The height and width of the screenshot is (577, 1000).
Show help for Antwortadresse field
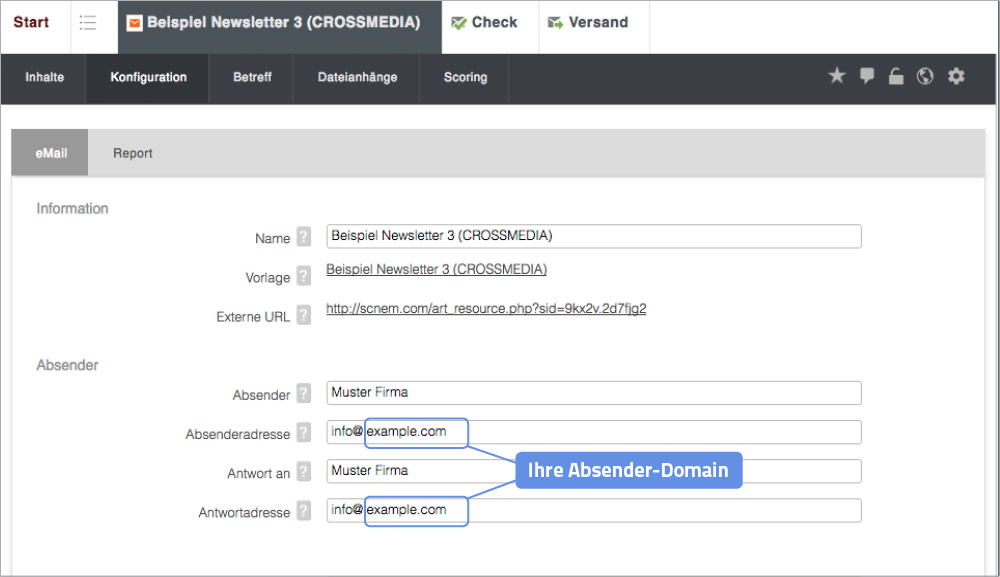pos(304,512)
